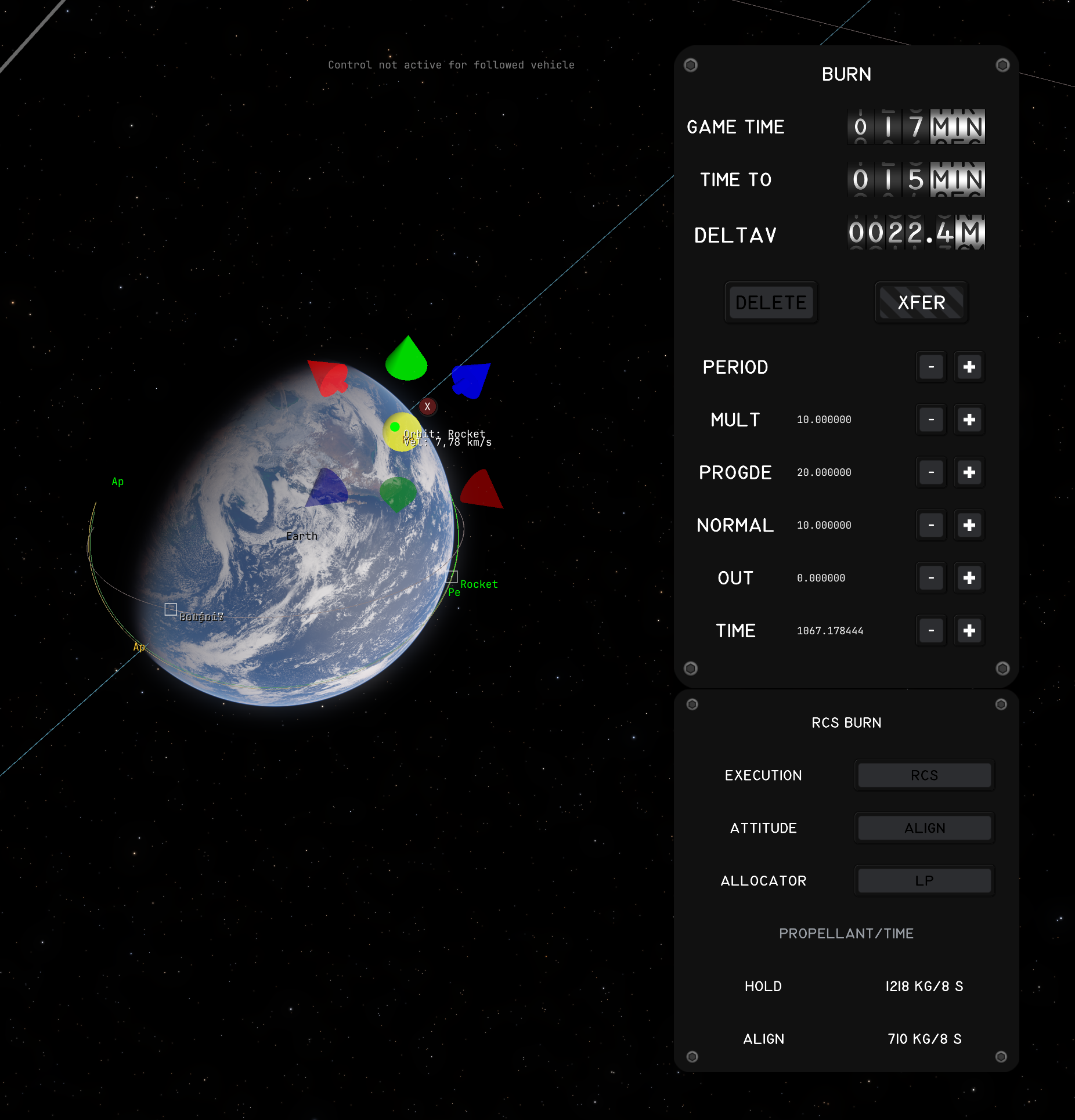This screenshot has width=1075, height=1120.
Task: Click the OUT value 0.000000
Action: click(x=821, y=578)
